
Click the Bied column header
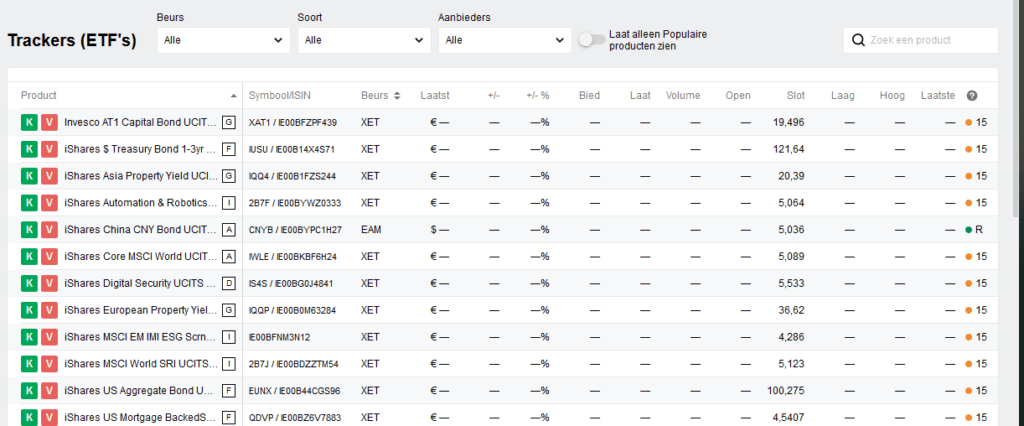point(590,95)
